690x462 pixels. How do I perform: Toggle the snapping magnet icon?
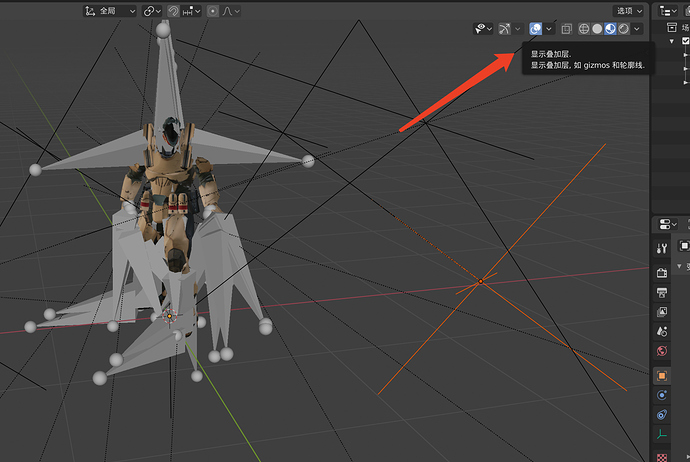click(x=172, y=11)
